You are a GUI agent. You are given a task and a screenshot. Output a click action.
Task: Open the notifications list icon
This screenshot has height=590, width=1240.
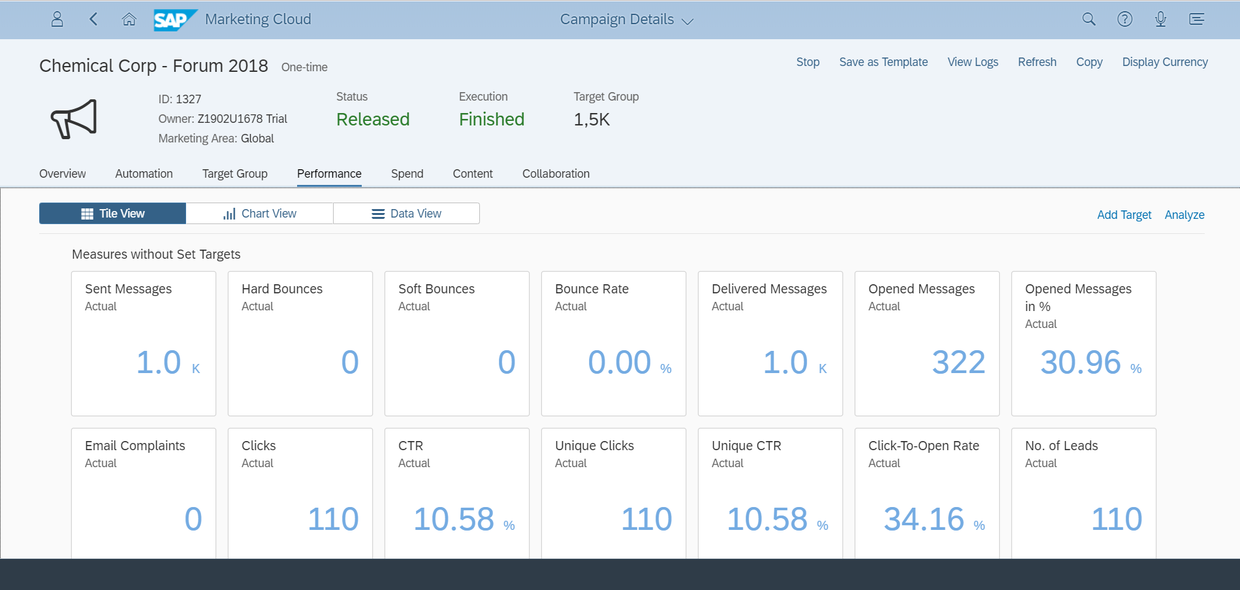[1196, 19]
